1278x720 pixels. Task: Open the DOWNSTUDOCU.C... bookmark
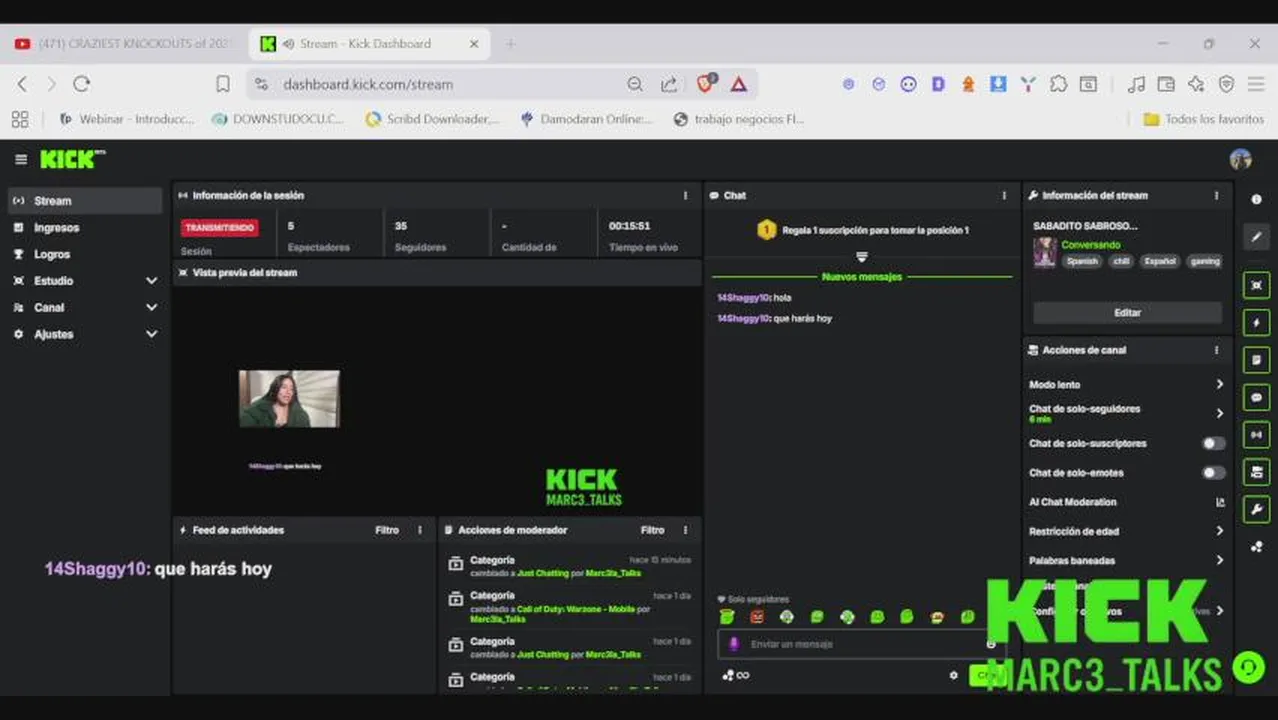pos(277,119)
